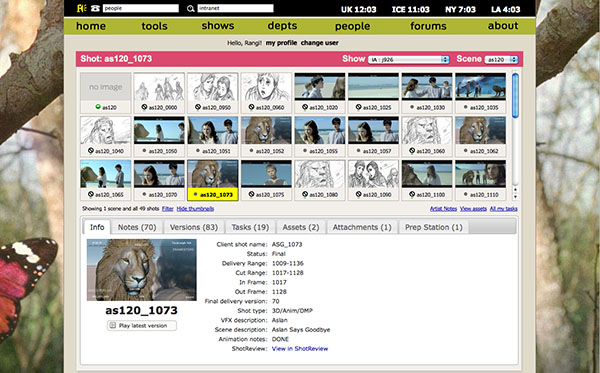Select shot thumbnail as120_1075
This screenshot has height=373, width=600.
pyautogui.click(x=266, y=180)
